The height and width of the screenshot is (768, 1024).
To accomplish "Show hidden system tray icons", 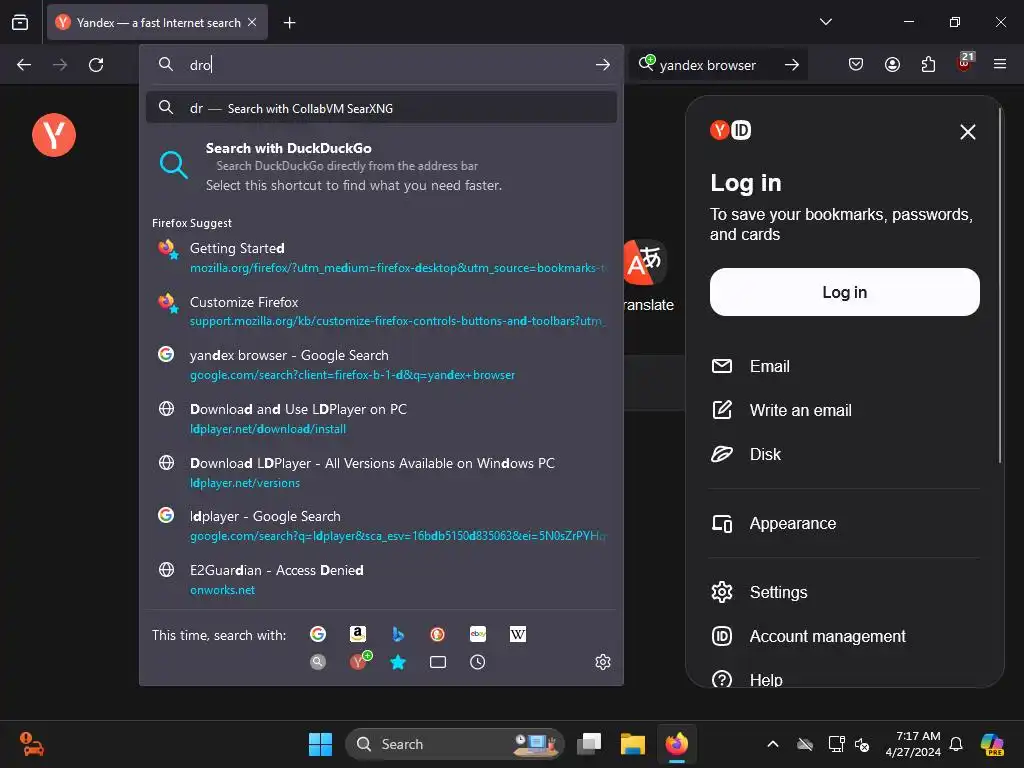I will [x=773, y=744].
